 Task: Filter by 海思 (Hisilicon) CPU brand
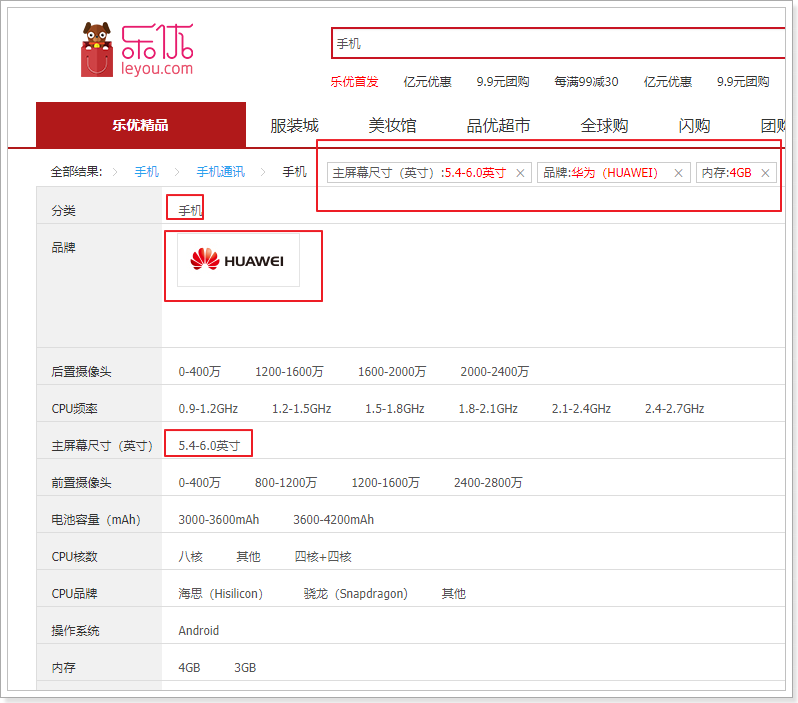pos(220,594)
